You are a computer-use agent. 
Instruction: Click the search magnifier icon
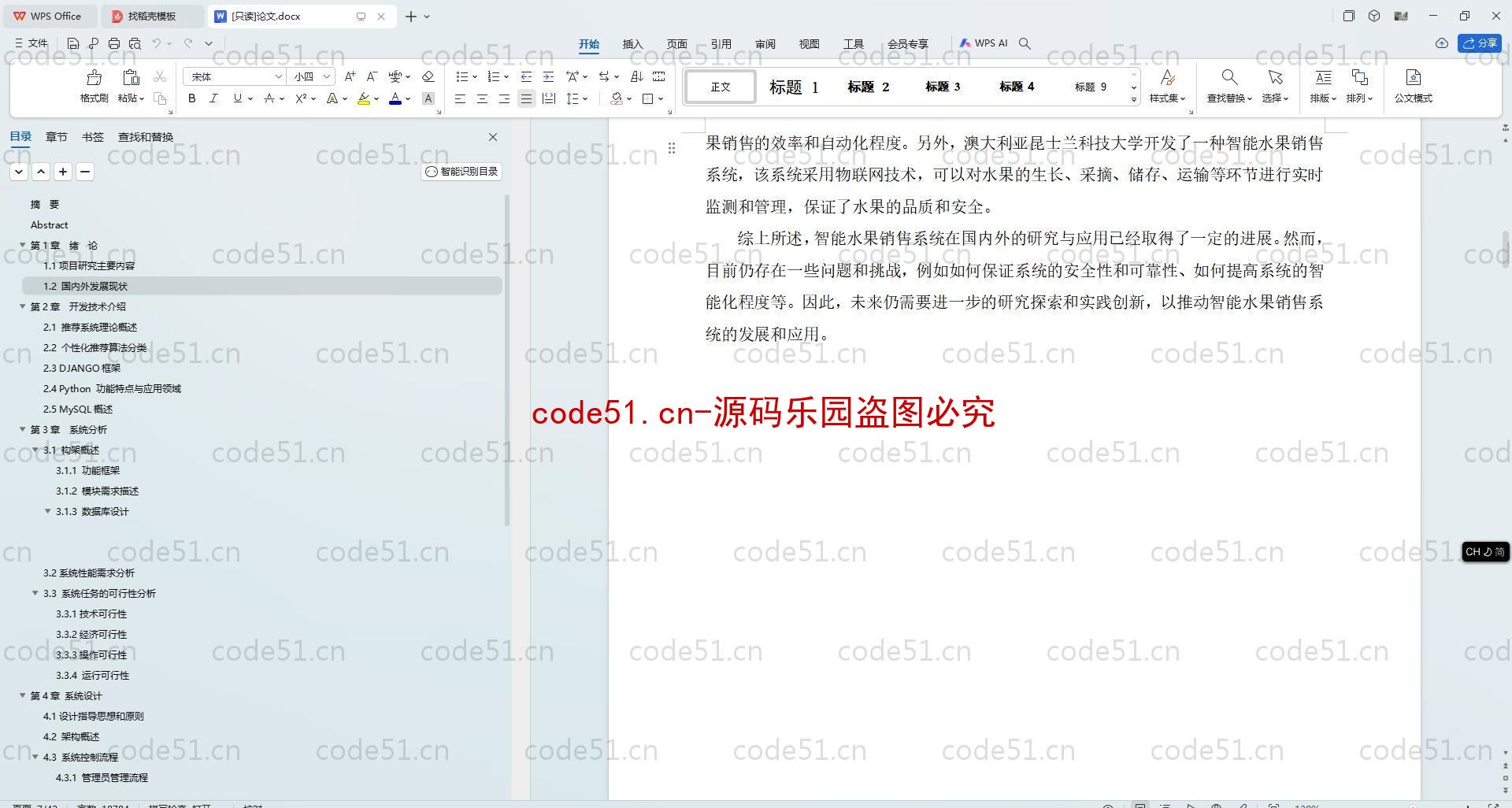(x=1025, y=43)
